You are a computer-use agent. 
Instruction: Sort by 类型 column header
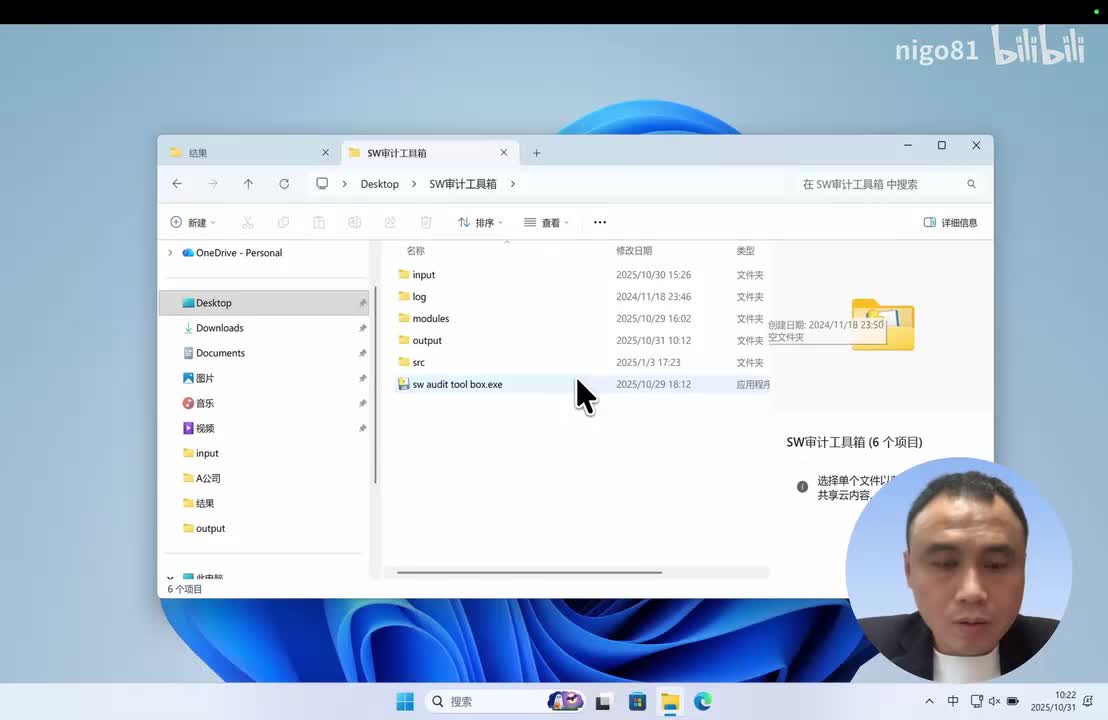click(745, 251)
